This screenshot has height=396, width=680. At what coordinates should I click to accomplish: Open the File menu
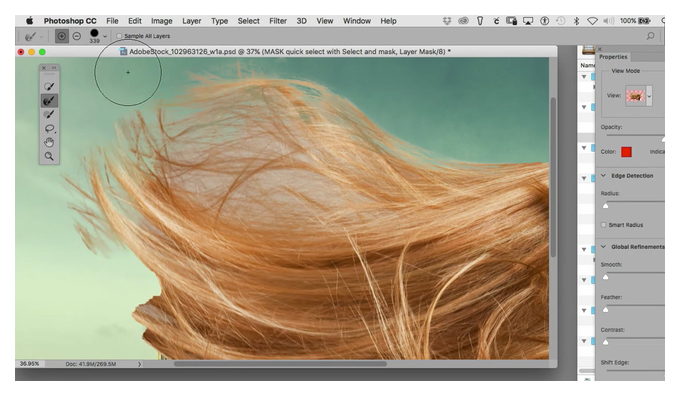112,21
